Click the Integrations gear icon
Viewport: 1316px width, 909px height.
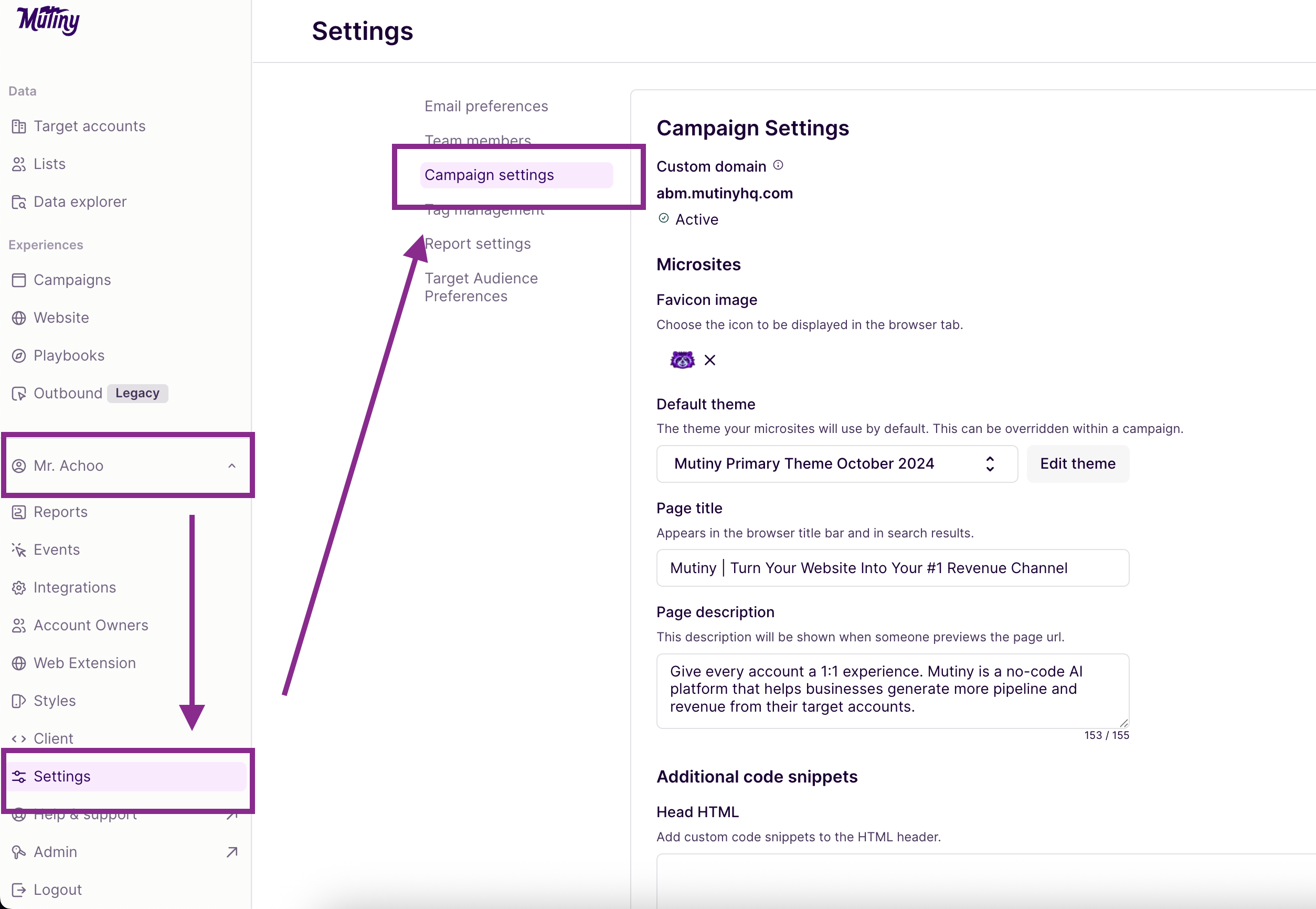[x=19, y=588]
